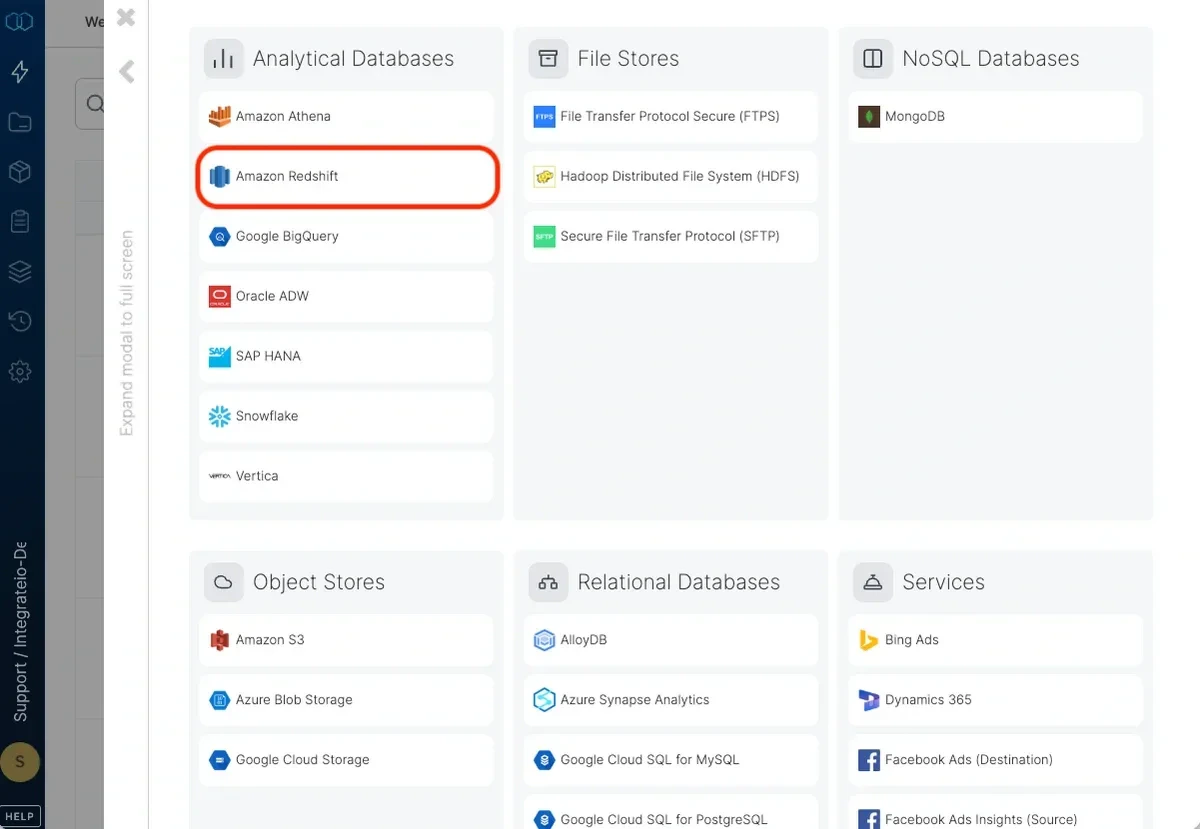Open the folder icon in the sidebar
1200x829 pixels.
tap(21, 121)
